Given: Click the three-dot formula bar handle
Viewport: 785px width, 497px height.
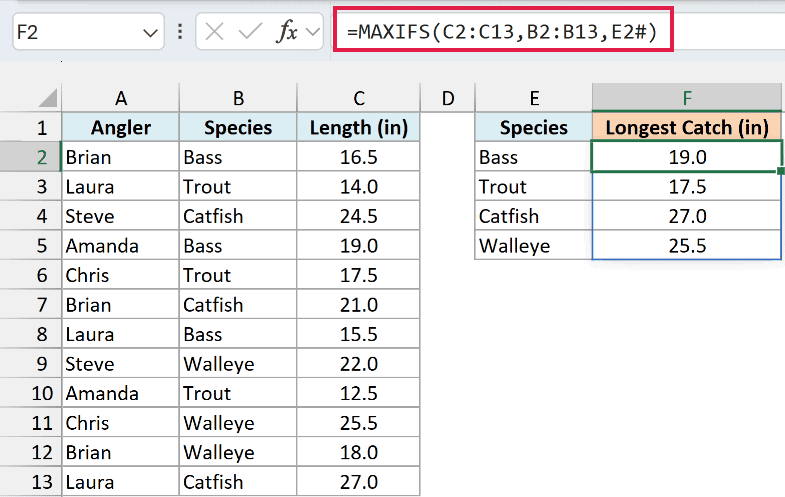Looking at the screenshot, I should (x=180, y=32).
